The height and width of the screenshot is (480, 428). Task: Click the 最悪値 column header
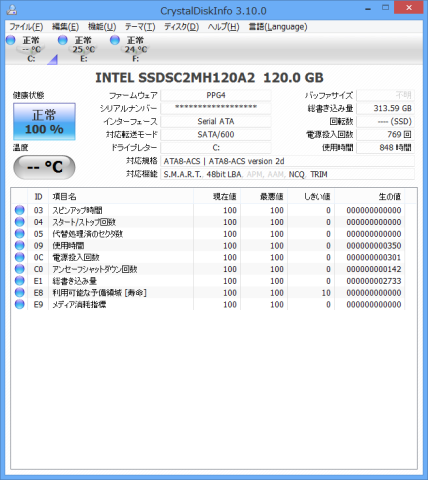[x=264, y=197]
